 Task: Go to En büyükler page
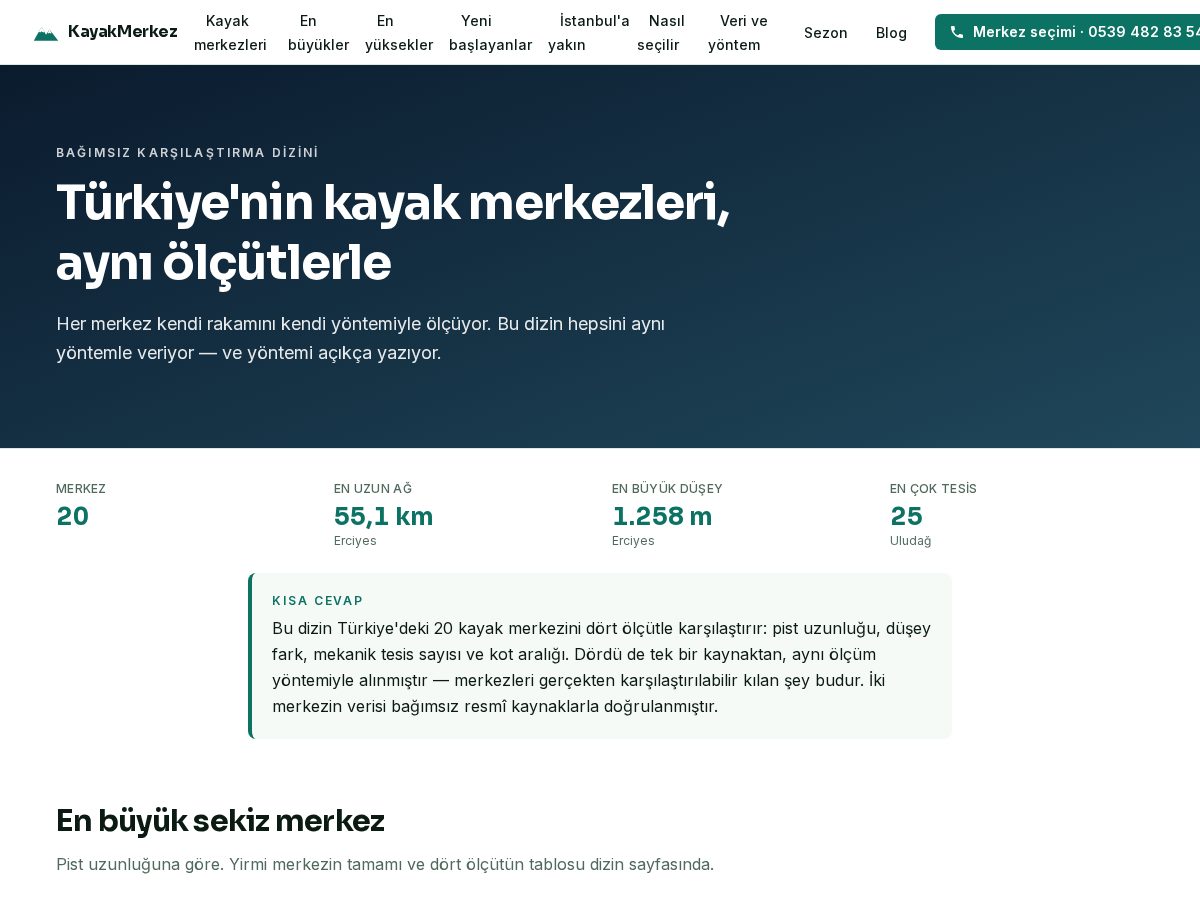[318, 33]
